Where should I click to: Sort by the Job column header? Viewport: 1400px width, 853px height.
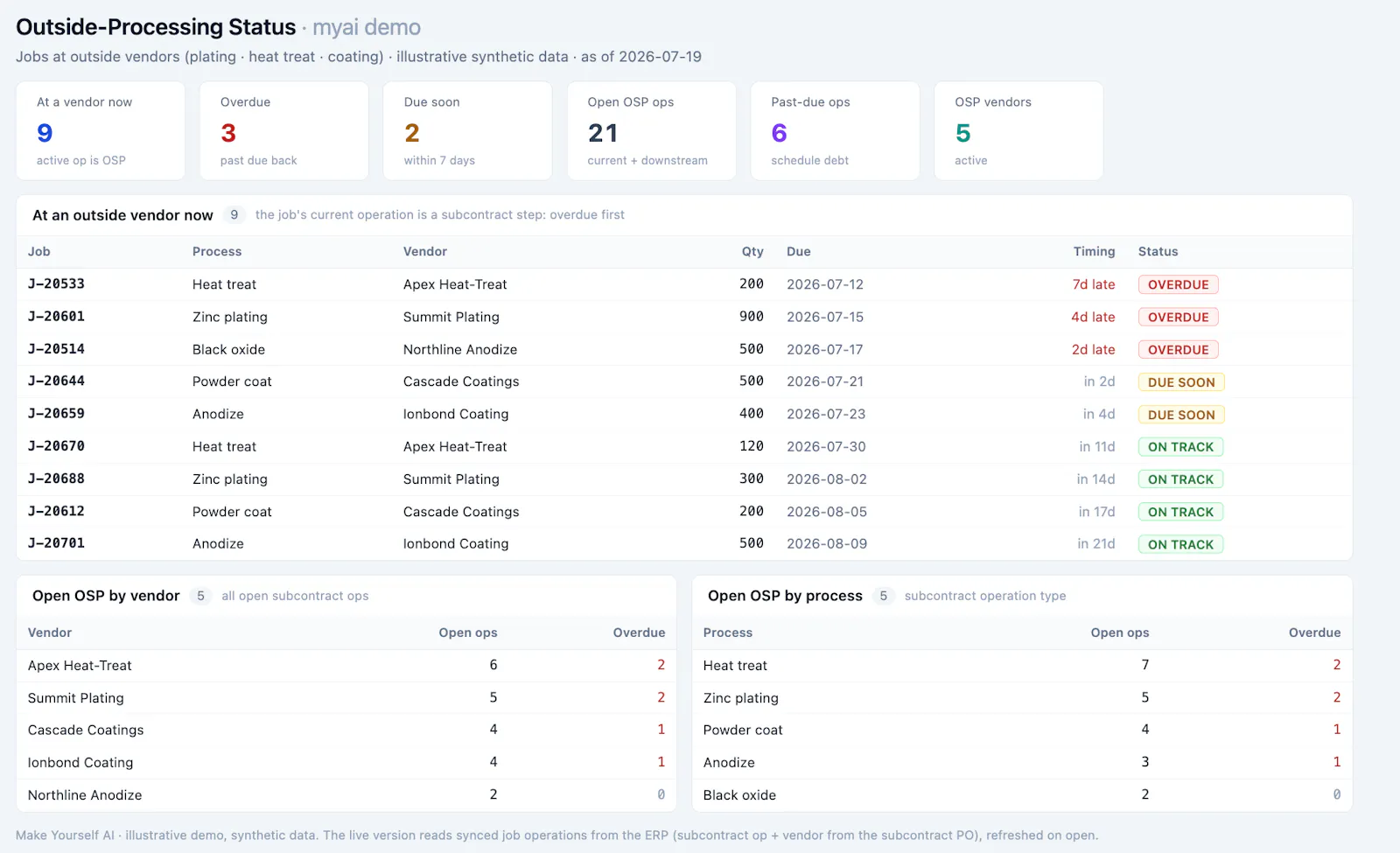tap(39, 252)
